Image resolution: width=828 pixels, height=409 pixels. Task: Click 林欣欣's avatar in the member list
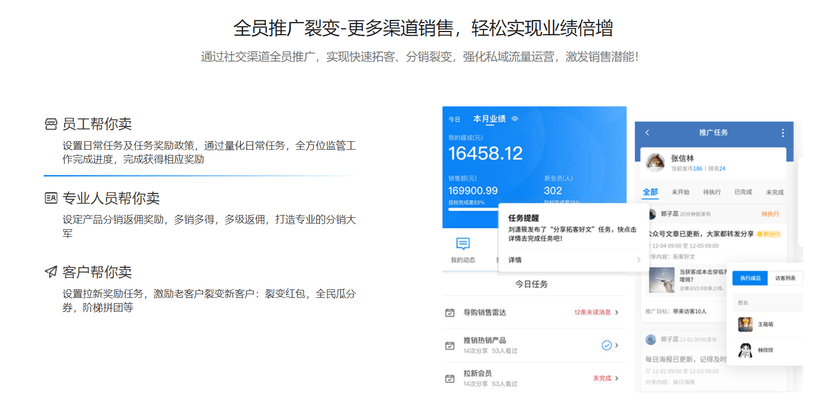pyautogui.click(x=745, y=350)
